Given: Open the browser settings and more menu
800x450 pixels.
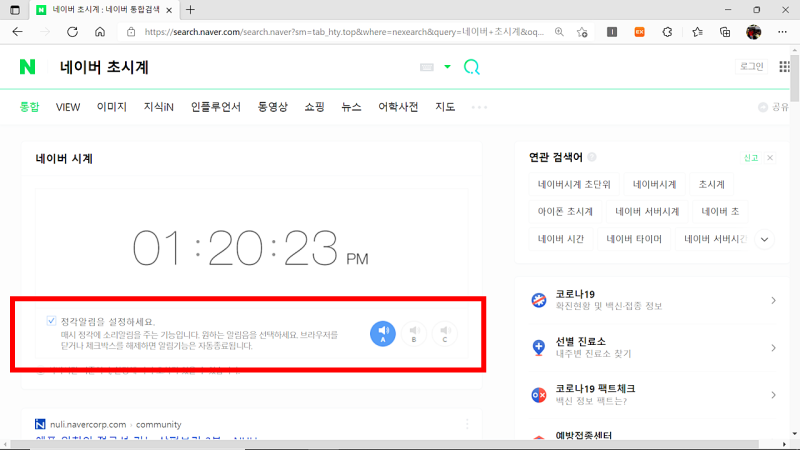Looking at the screenshot, I should click(782, 32).
